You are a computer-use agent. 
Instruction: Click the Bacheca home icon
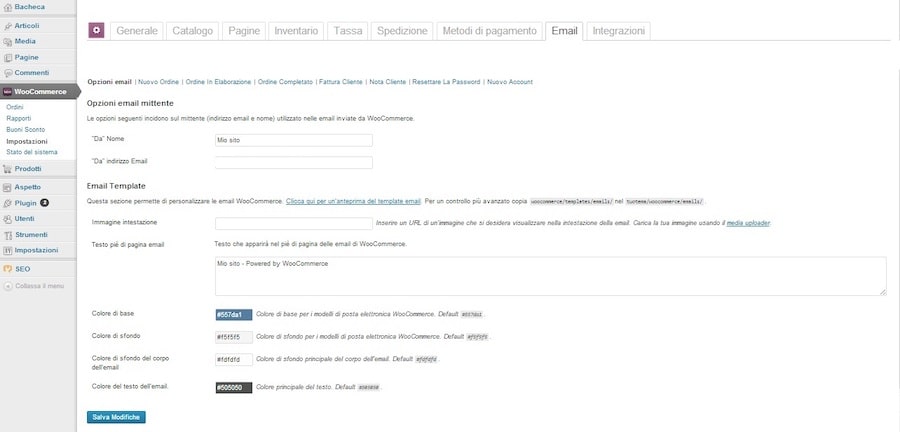[7, 7]
